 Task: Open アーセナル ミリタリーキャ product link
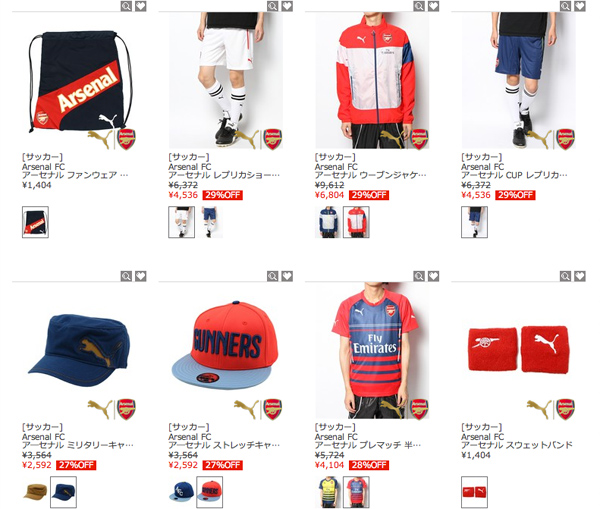click(x=78, y=445)
